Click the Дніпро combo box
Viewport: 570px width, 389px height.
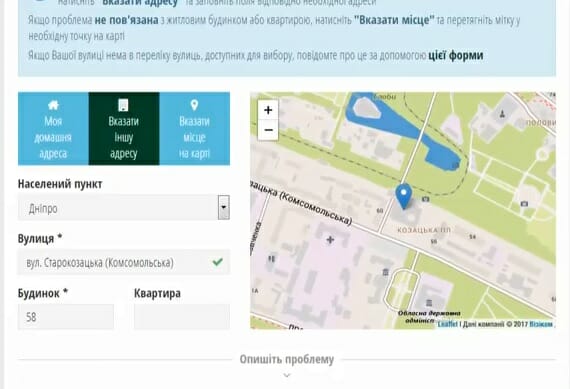tap(124, 208)
